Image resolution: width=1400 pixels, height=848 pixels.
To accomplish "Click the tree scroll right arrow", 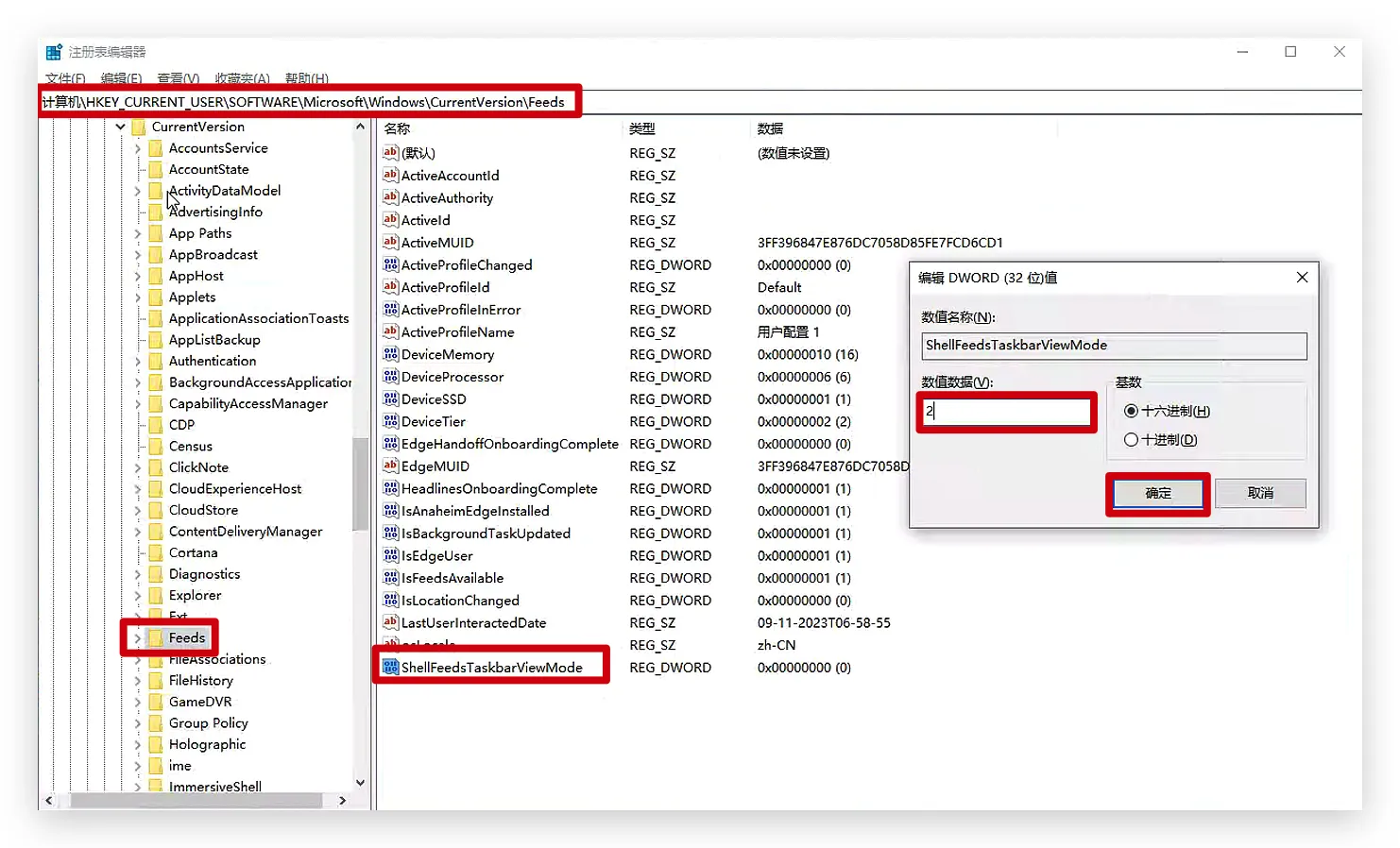I will pos(342,800).
